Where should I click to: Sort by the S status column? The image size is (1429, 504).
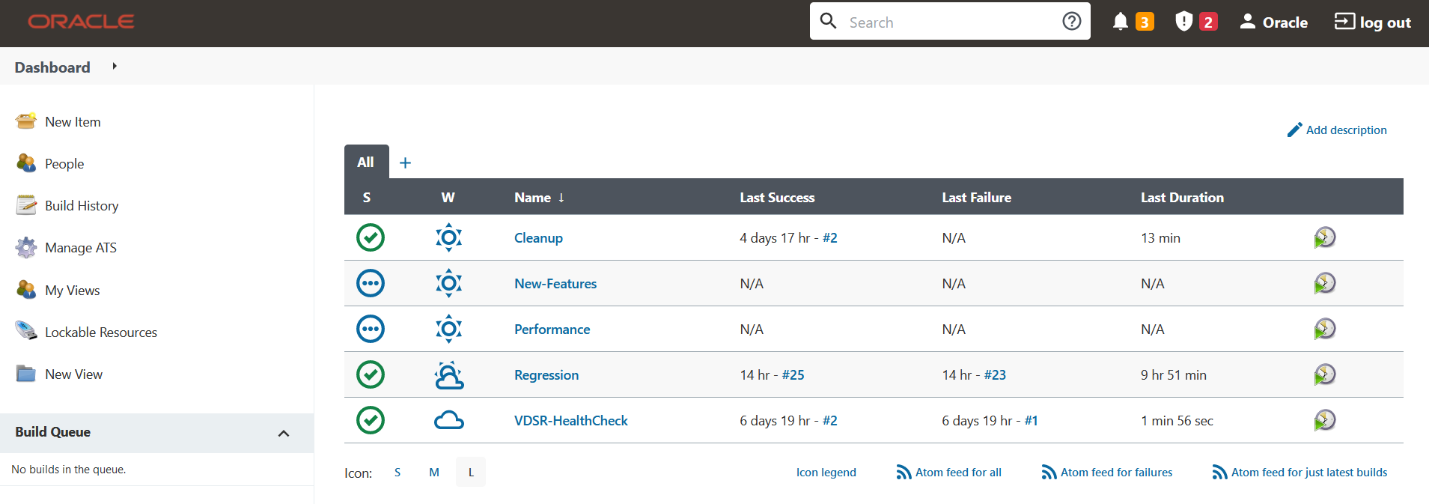pos(367,197)
